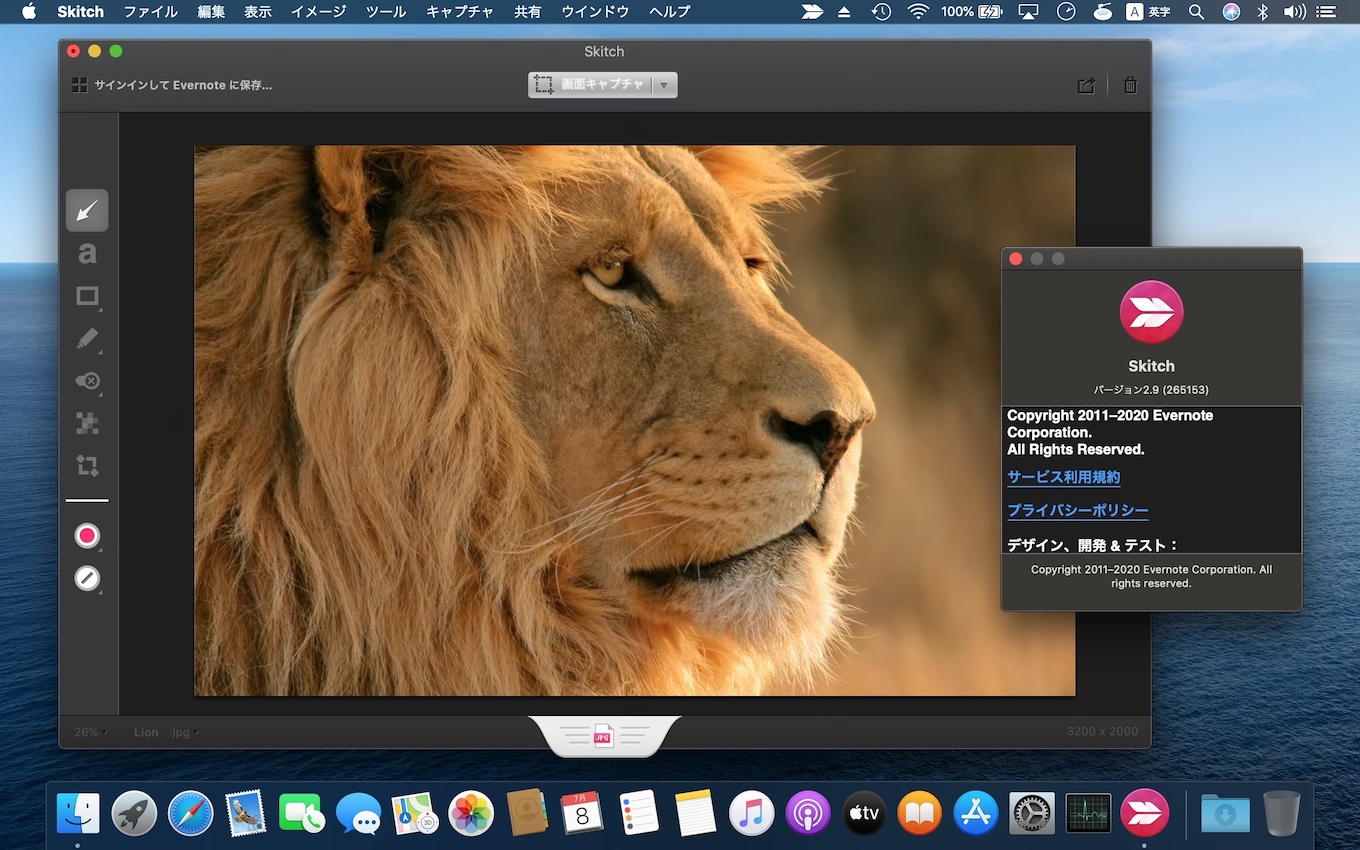The image size is (1360, 850).
Task: Select the Arrow annotation tool
Action: tap(87, 211)
